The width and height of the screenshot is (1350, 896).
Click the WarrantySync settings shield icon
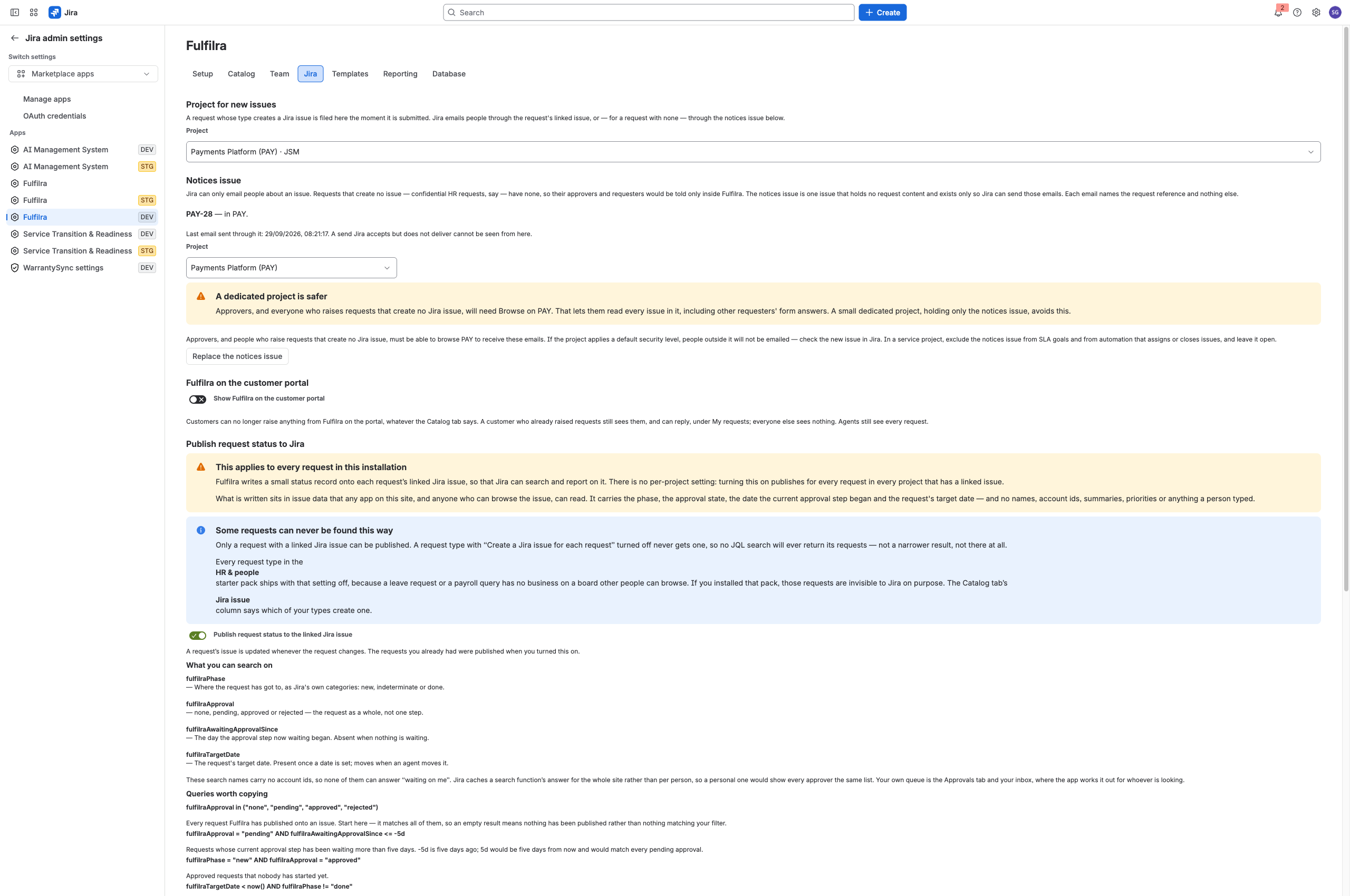pyautogui.click(x=15, y=268)
